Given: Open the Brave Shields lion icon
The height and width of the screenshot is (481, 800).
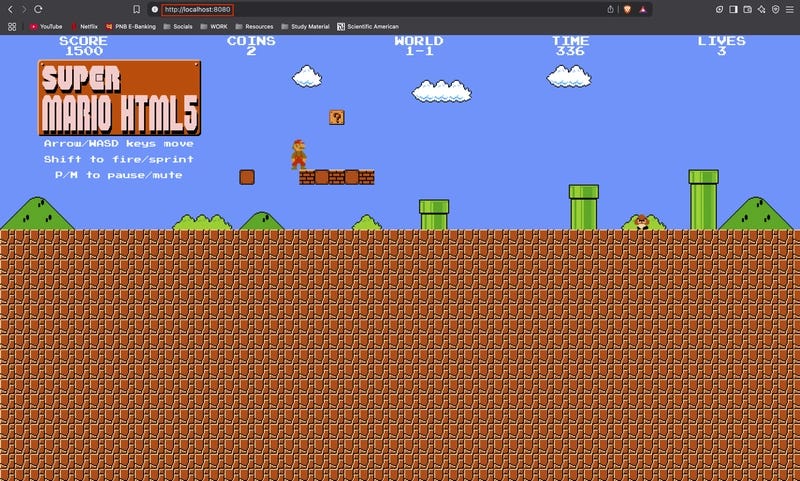Looking at the screenshot, I should [x=628, y=9].
